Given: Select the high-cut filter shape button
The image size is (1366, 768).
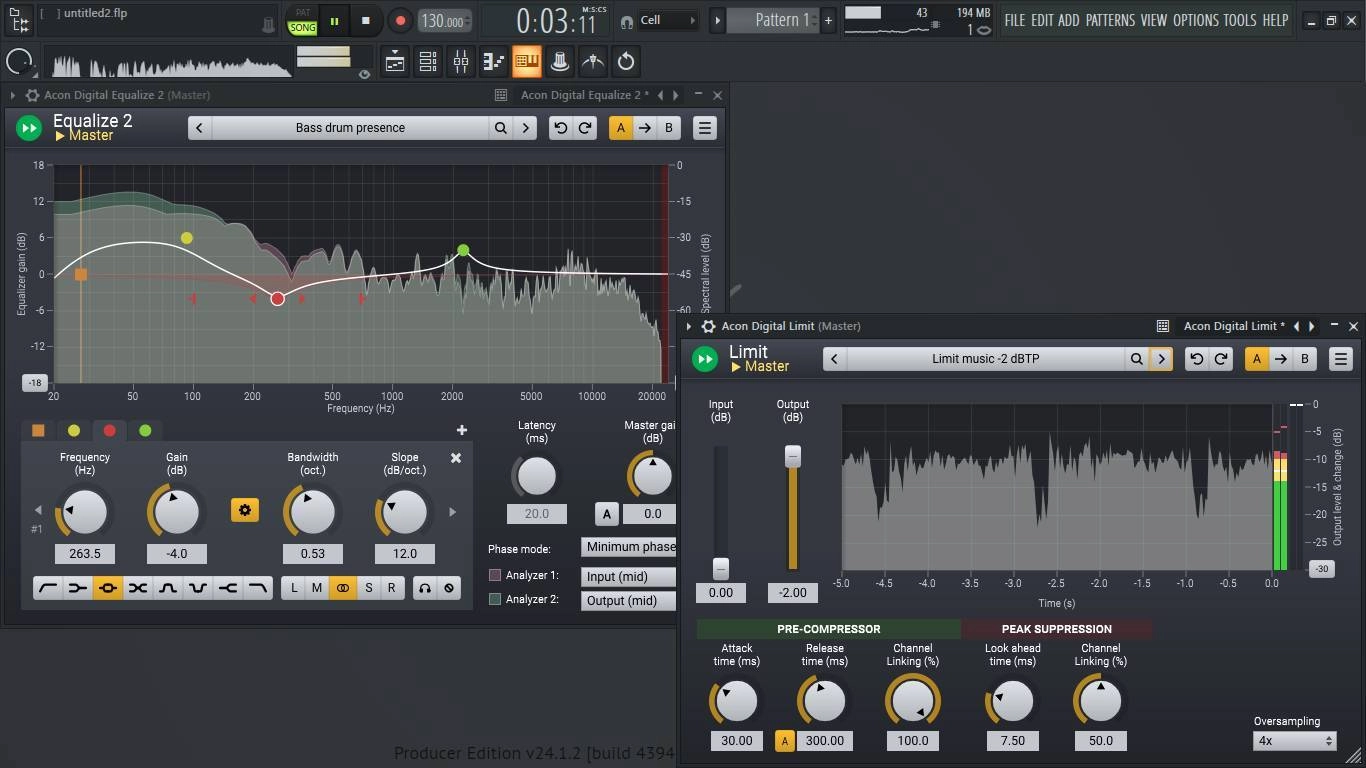Looking at the screenshot, I should pyautogui.click(x=257, y=588).
